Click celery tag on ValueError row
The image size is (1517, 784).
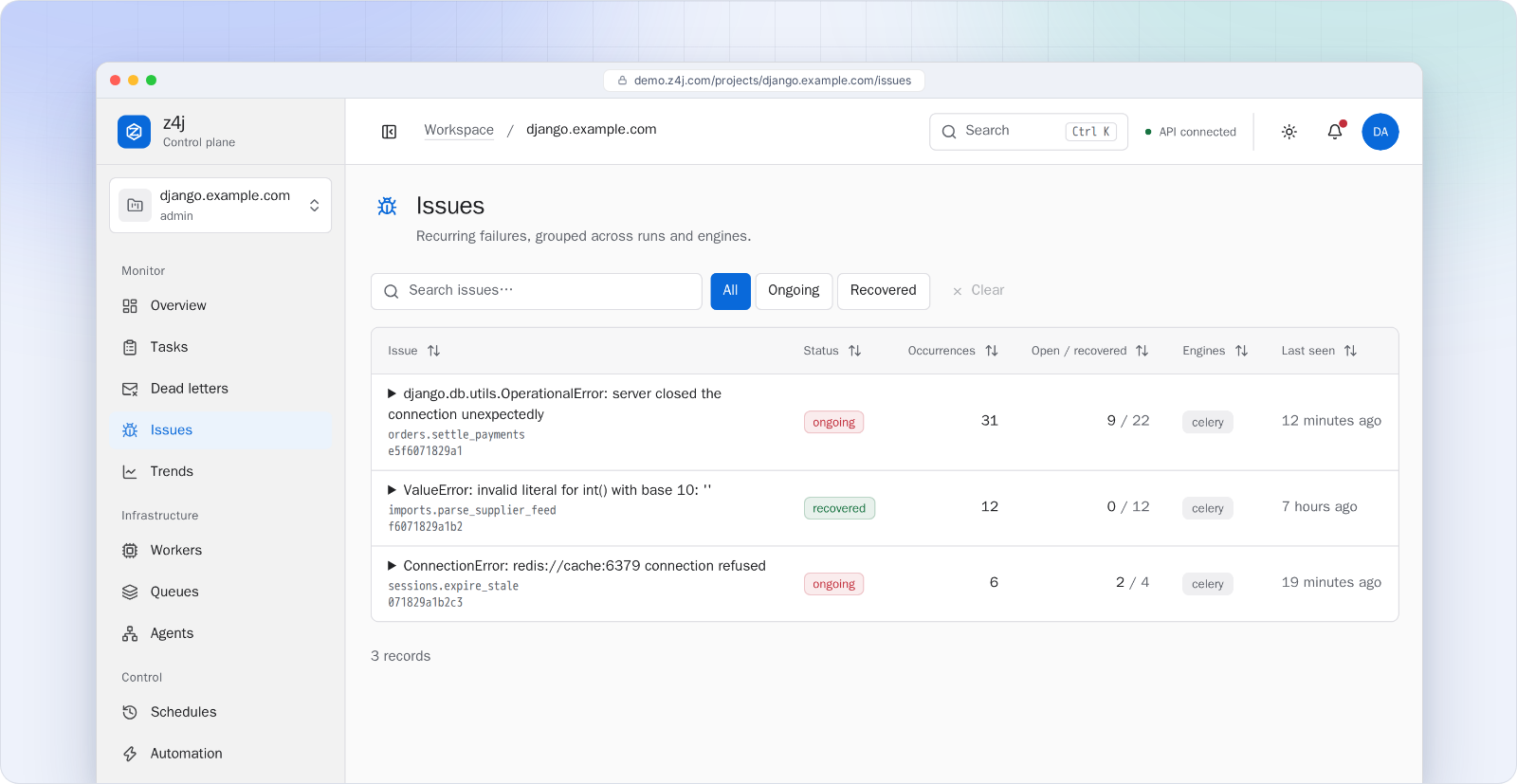point(1207,508)
